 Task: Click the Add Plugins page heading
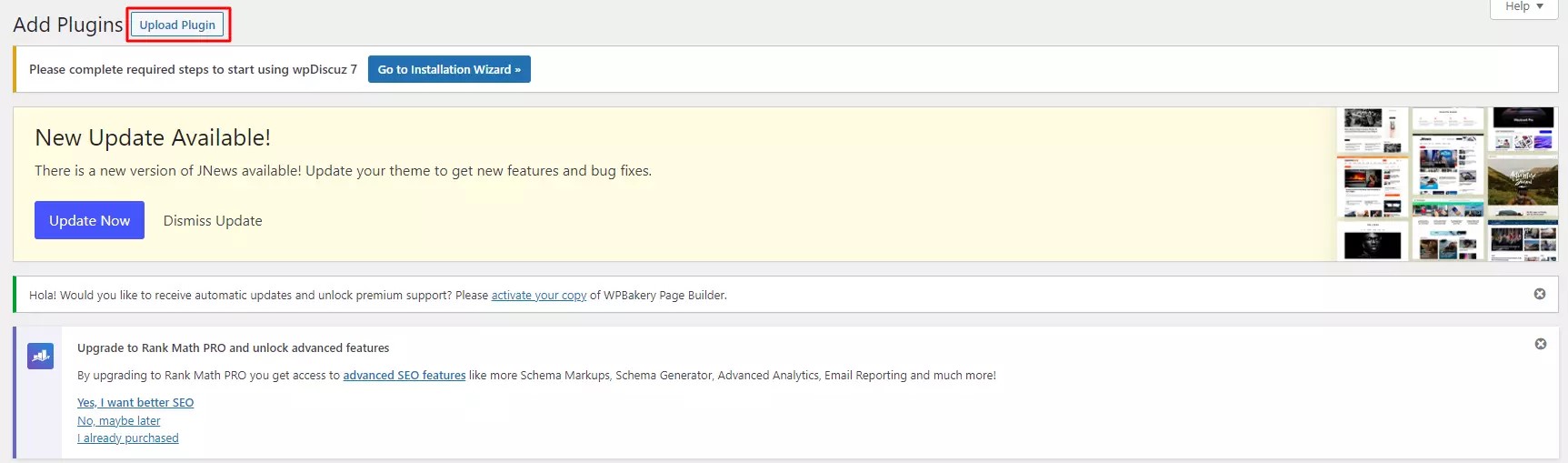point(68,25)
